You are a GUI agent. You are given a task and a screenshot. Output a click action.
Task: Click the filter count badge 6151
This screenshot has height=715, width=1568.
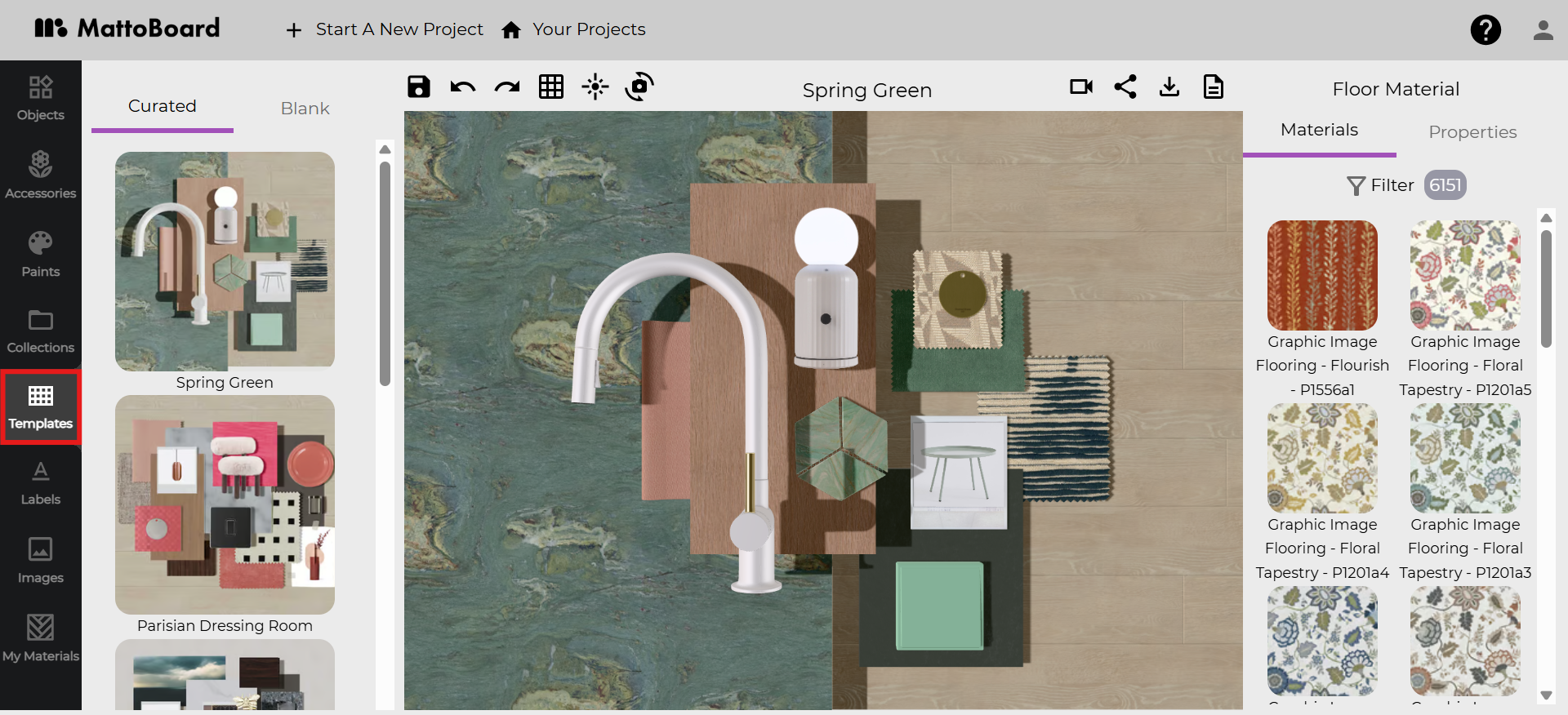tap(1445, 185)
